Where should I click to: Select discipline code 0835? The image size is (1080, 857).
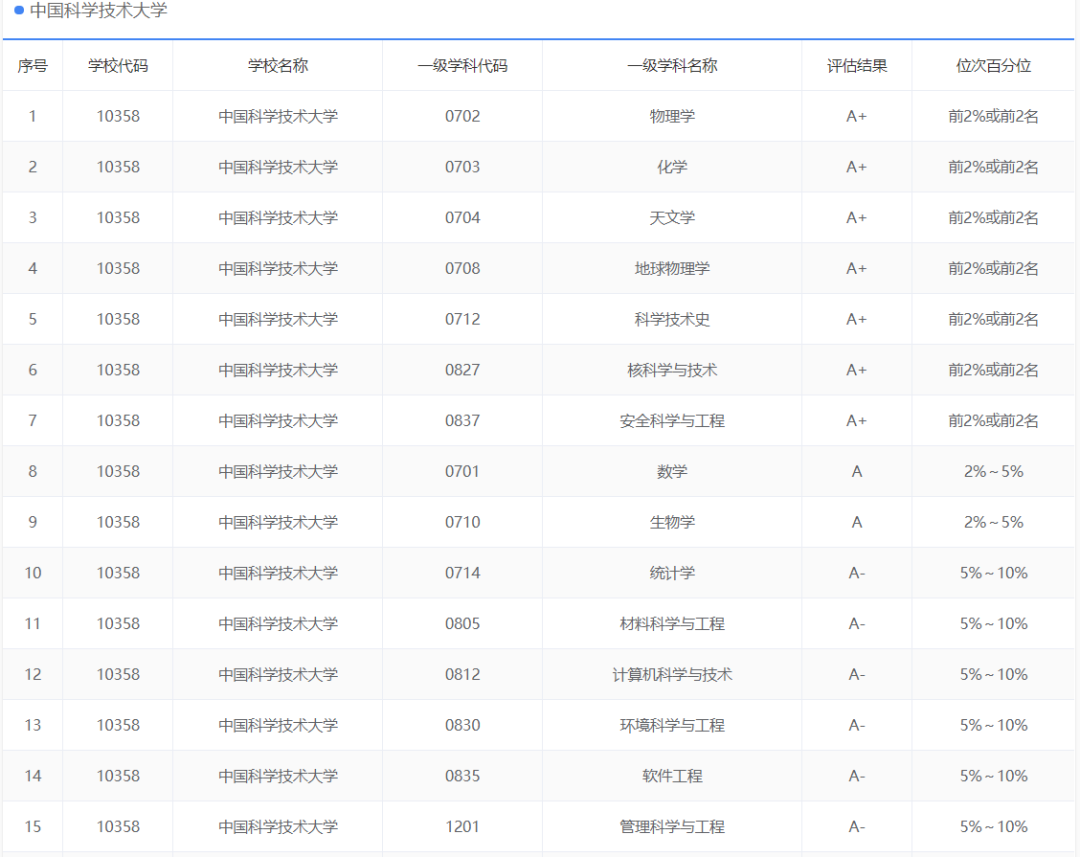[x=463, y=776]
